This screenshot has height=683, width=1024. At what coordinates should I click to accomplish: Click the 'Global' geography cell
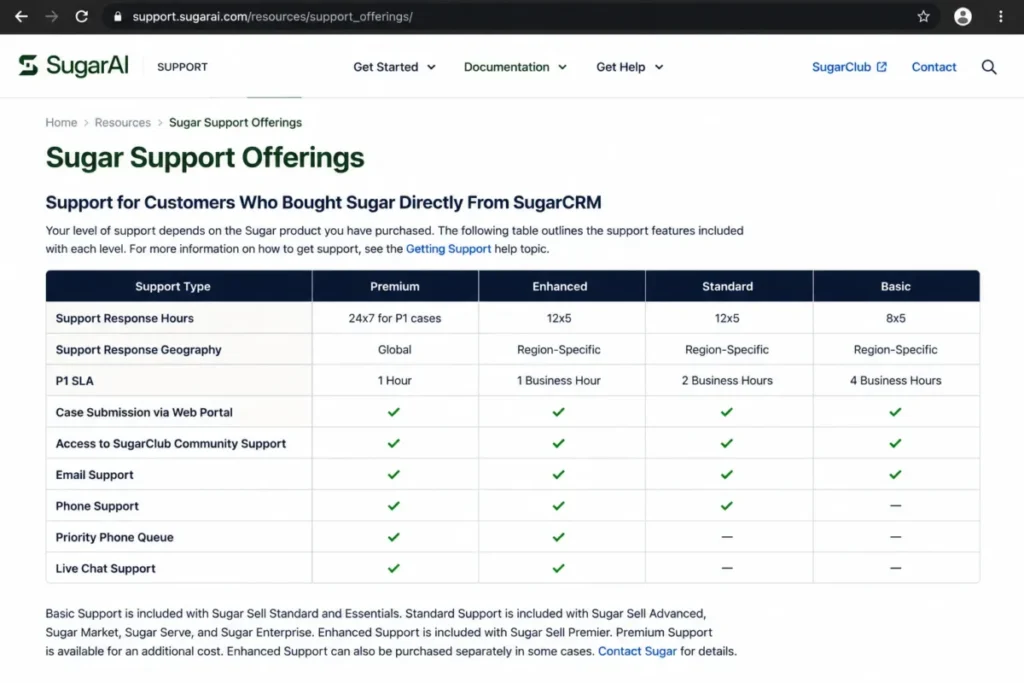[x=394, y=349]
